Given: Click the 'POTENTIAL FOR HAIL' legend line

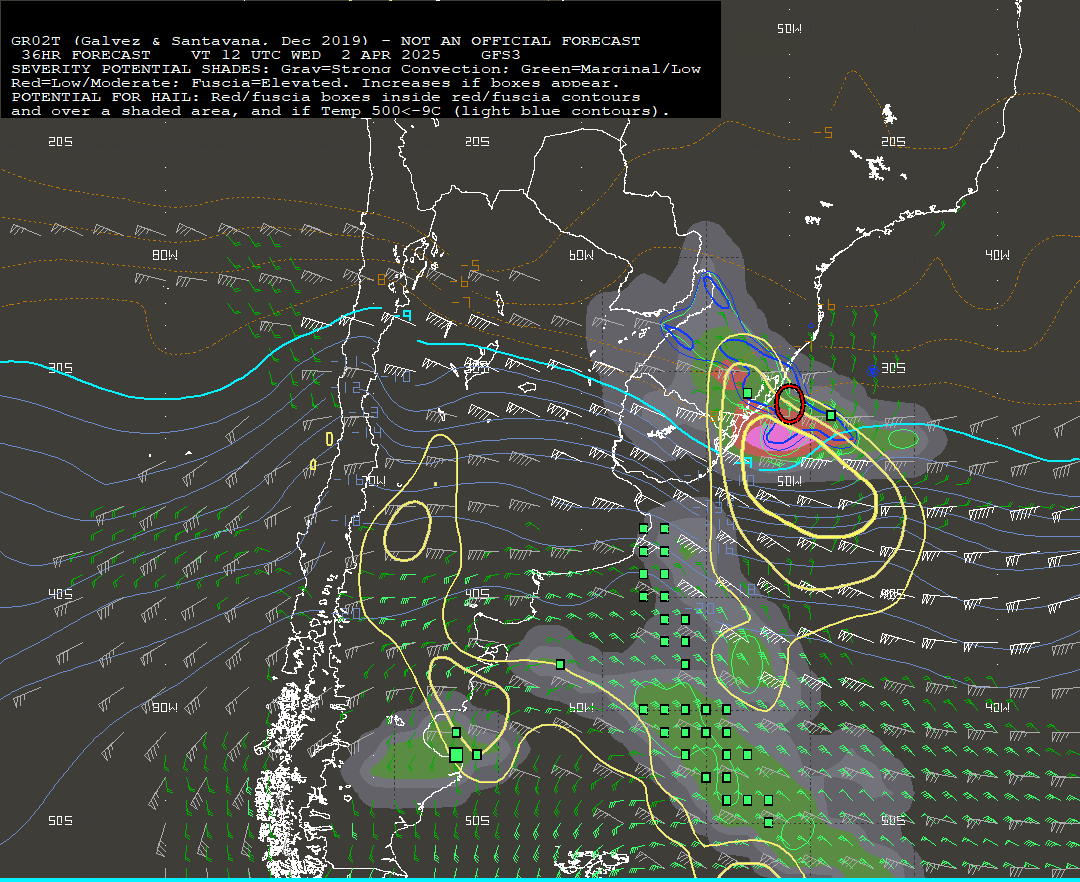Looking at the screenshot, I should 326,97.
